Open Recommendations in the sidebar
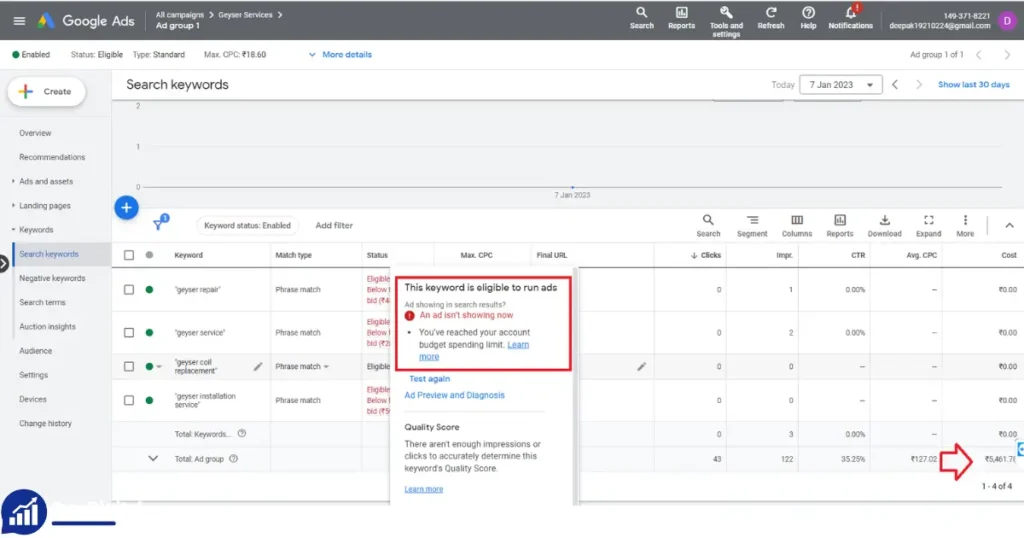The width and height of the screenshot is (1024, 538). [52, 157]
